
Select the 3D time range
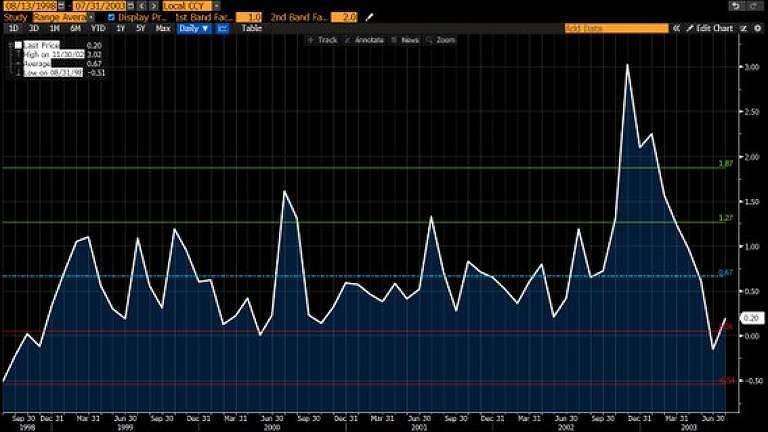(x=34, y=28)
